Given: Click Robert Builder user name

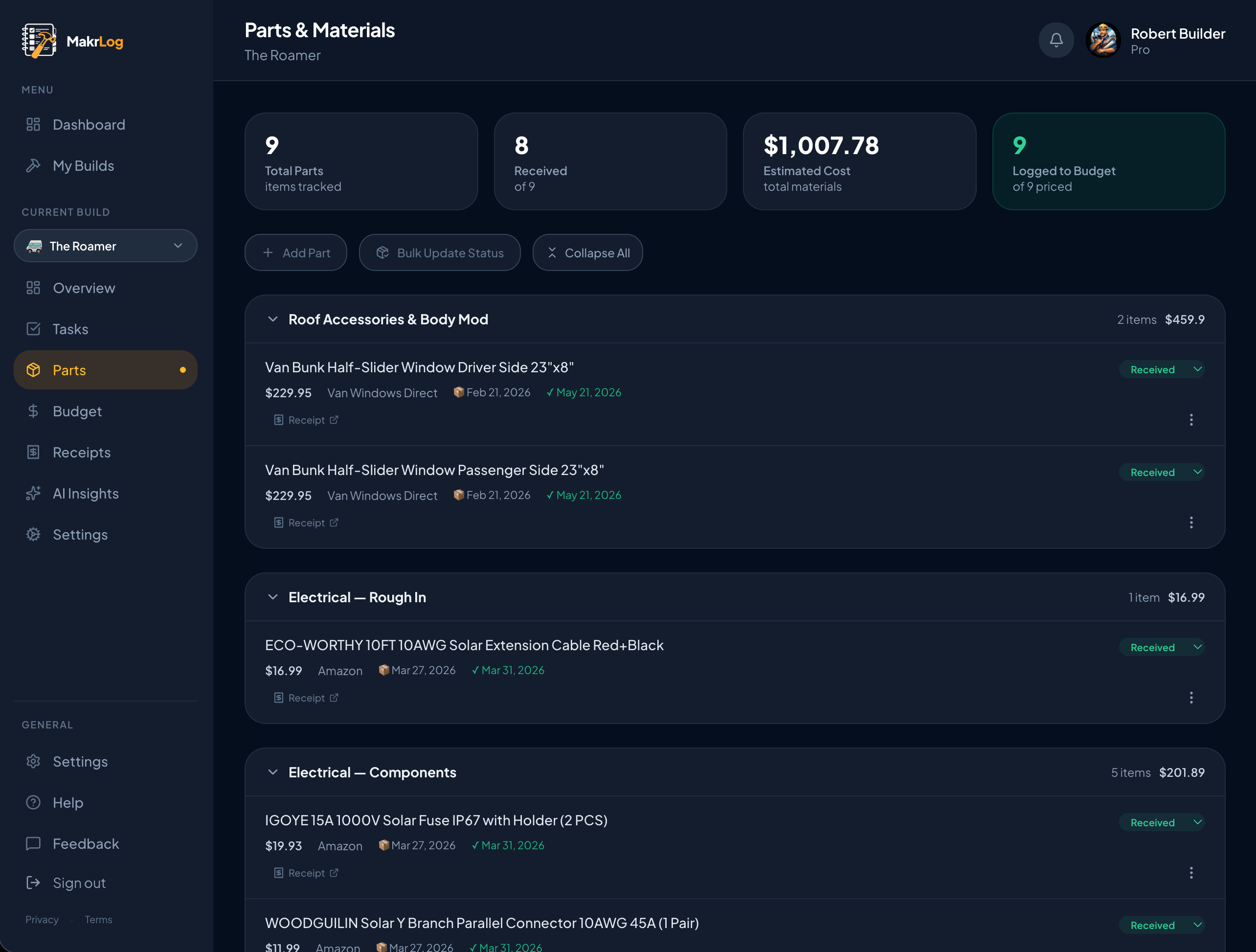Looking at the screenshot, I should pyautogui.click(x=1178, y=34).
